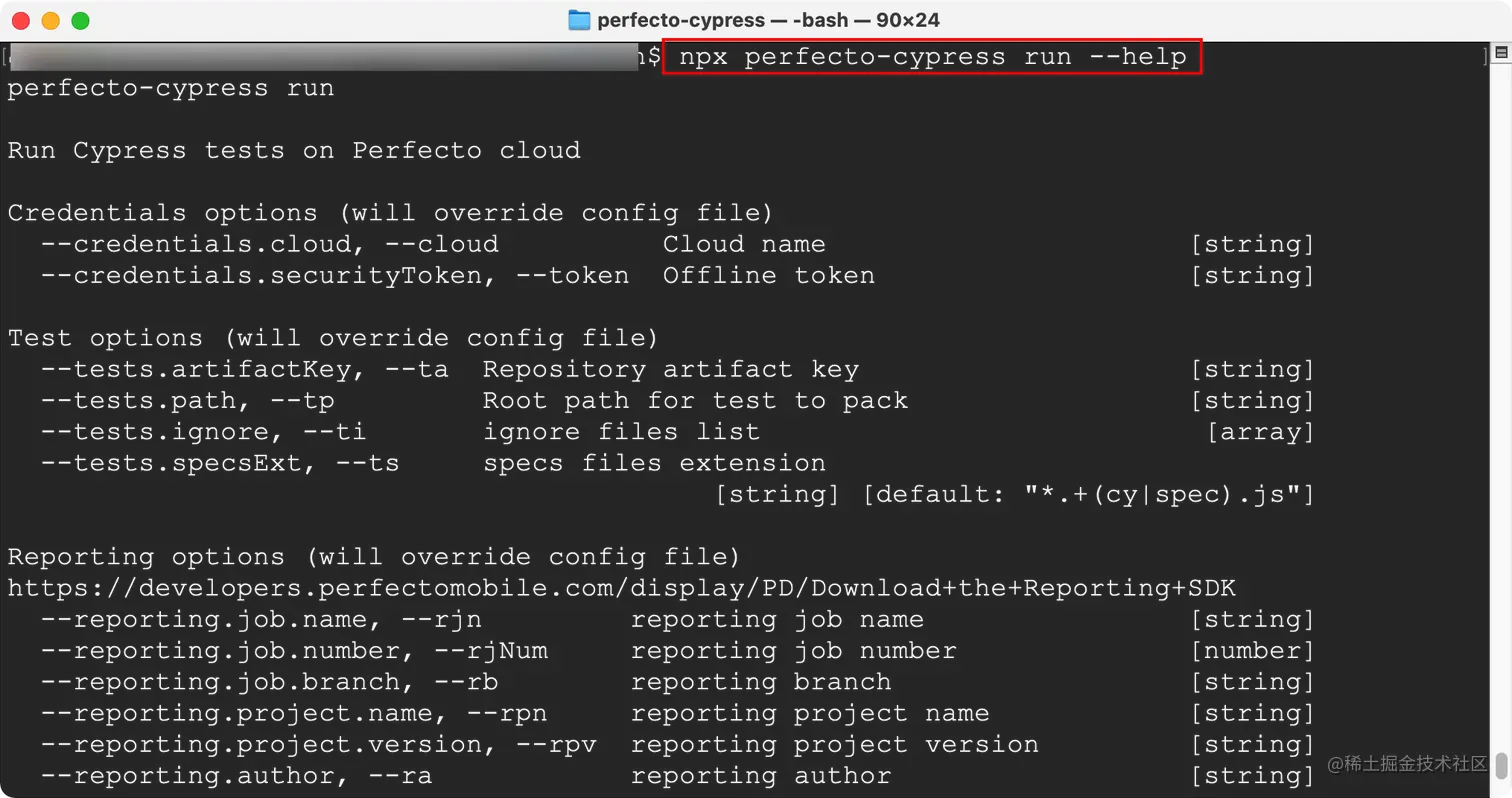Click the line 'Run Cypress tests on Perfecto cloud'
The width and height of the screenshot is (1512, 798).
click(x=294, y=151)
